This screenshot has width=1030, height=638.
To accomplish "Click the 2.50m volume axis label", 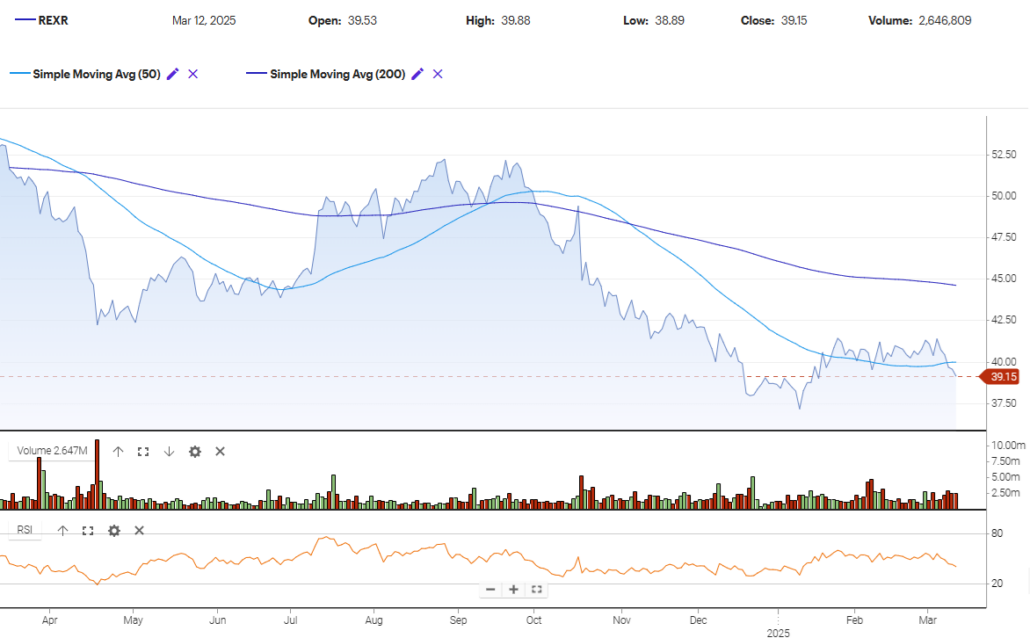I will [x=1006, y=492].
